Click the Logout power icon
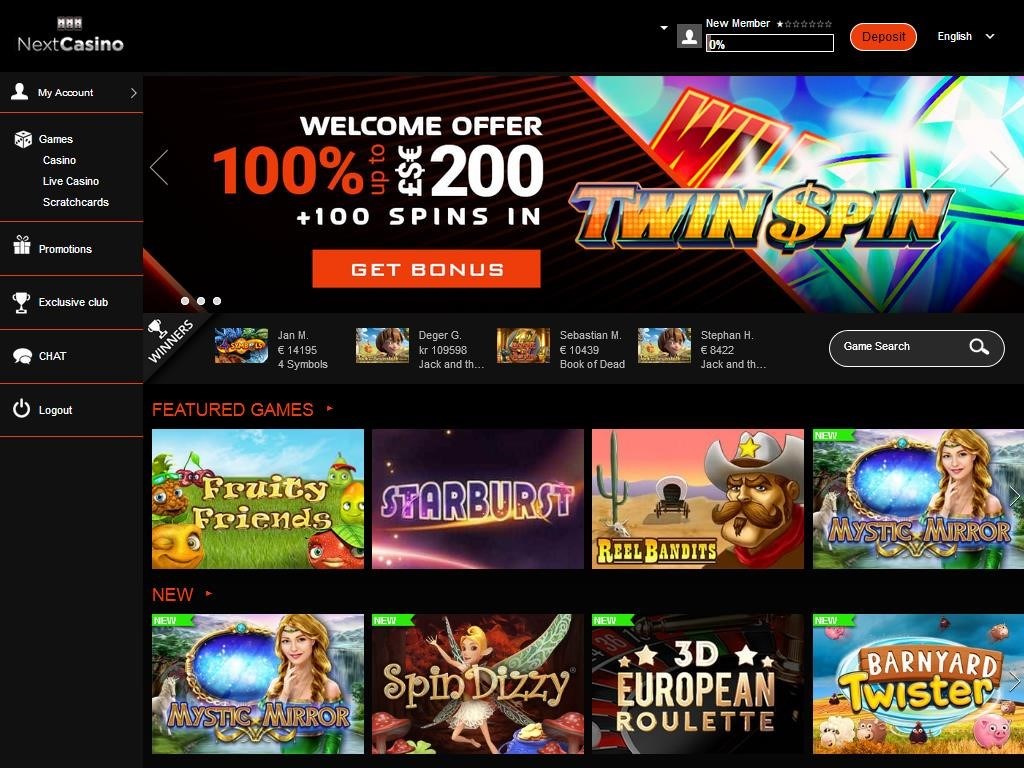This screenshot has height=768, width=1024. [22, 409]
